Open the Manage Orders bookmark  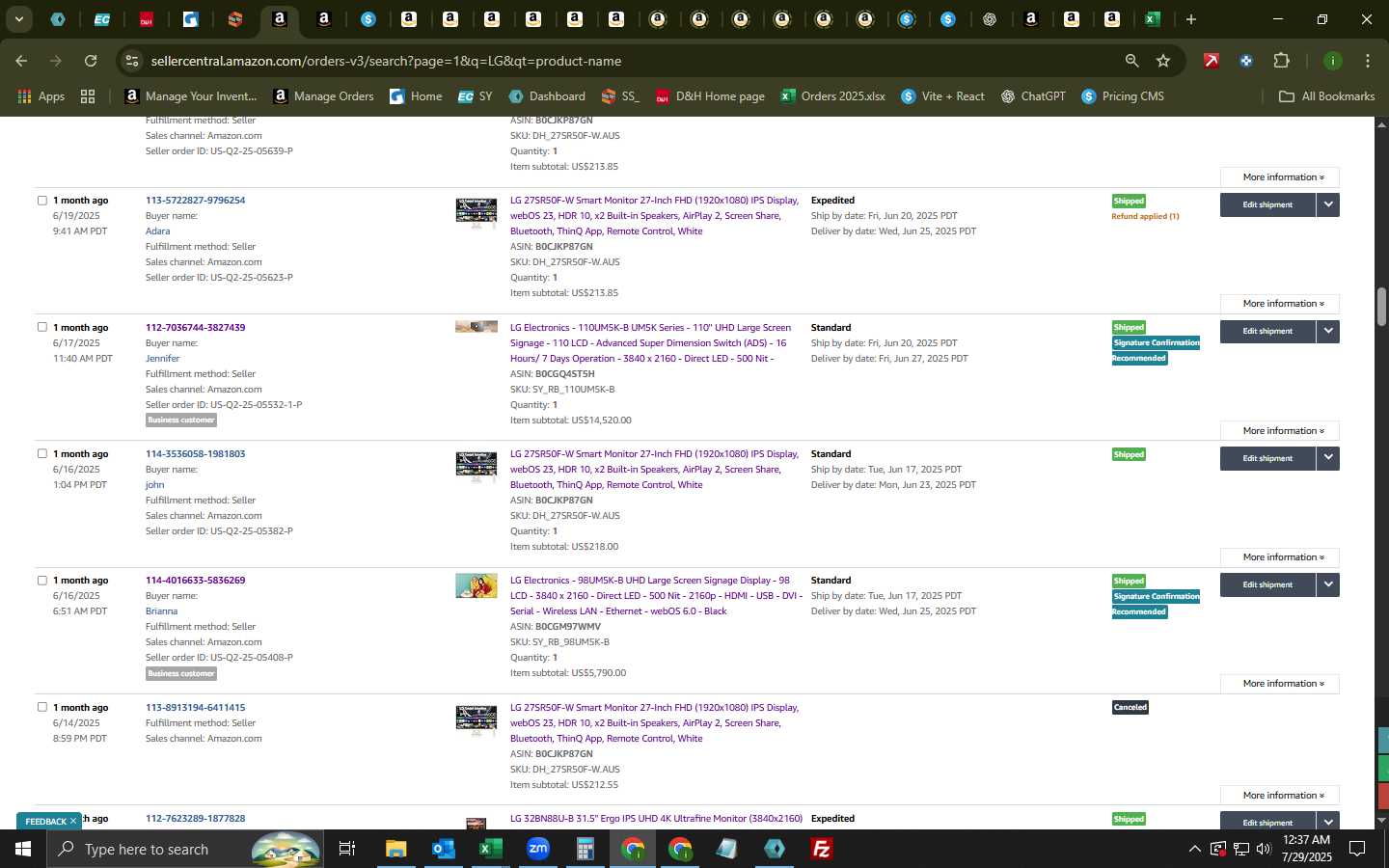[323, 96]
